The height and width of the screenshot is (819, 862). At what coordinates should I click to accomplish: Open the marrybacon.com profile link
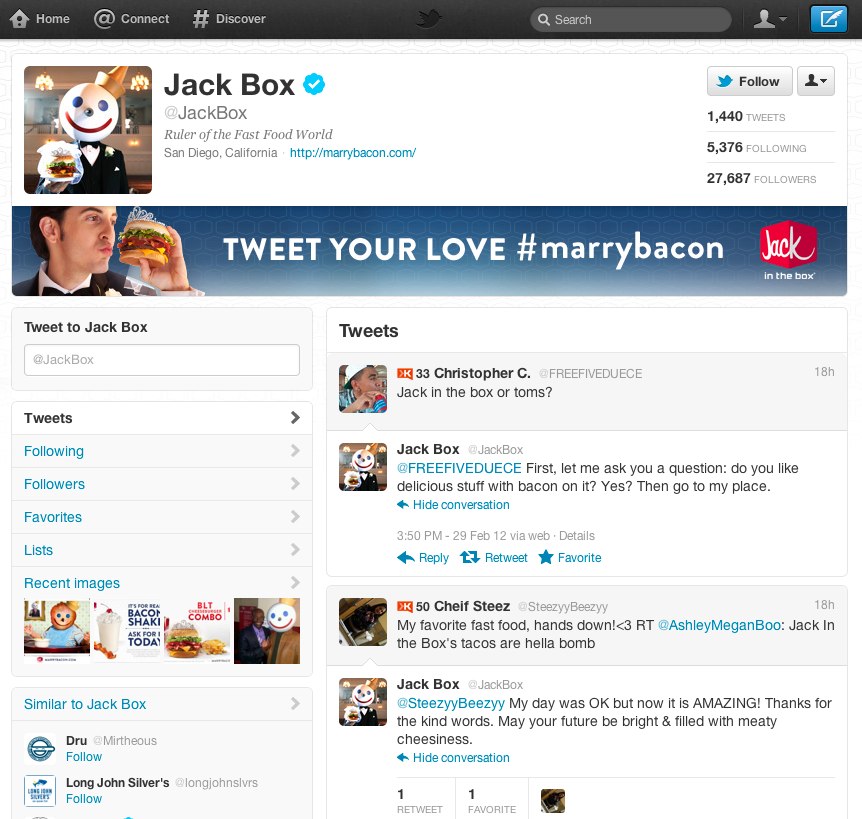[x=352, y=153]
